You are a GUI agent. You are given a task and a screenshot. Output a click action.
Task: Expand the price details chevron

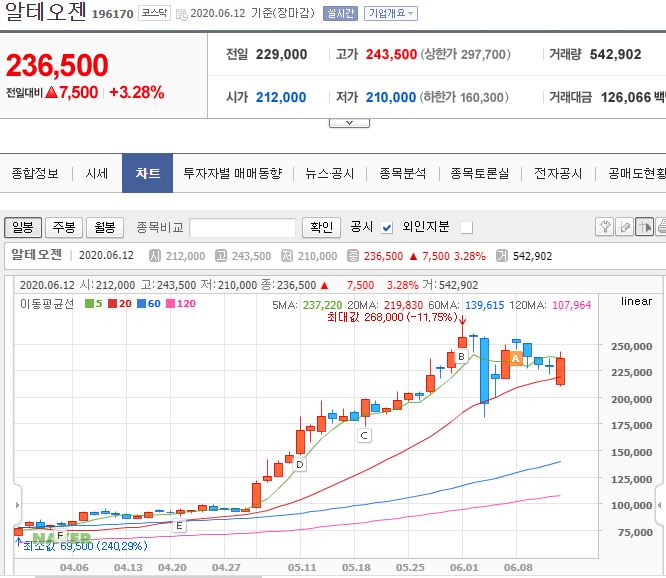point(349,123)
